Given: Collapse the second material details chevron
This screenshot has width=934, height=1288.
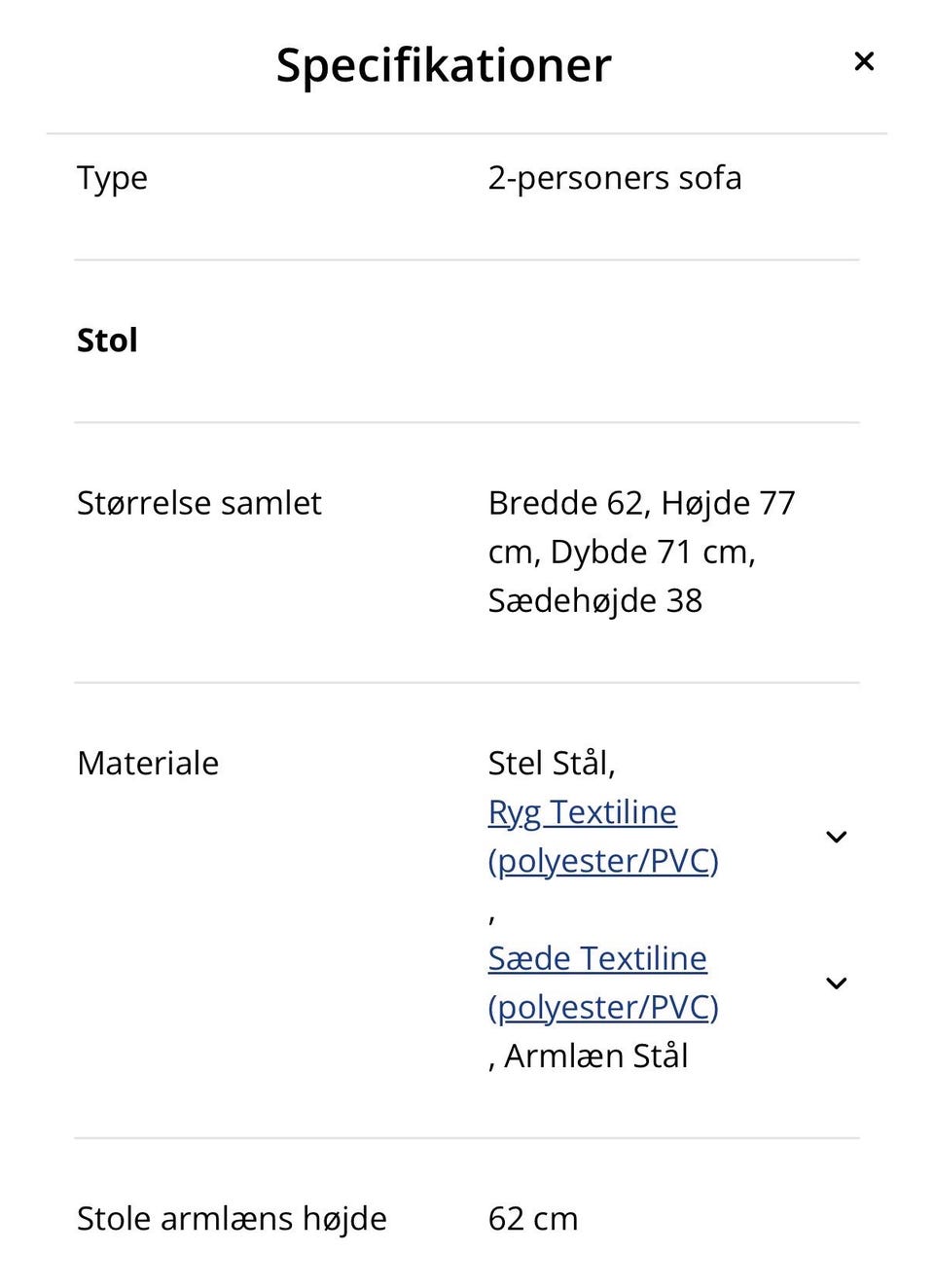Looking at the screenshot, I should 836,983.
